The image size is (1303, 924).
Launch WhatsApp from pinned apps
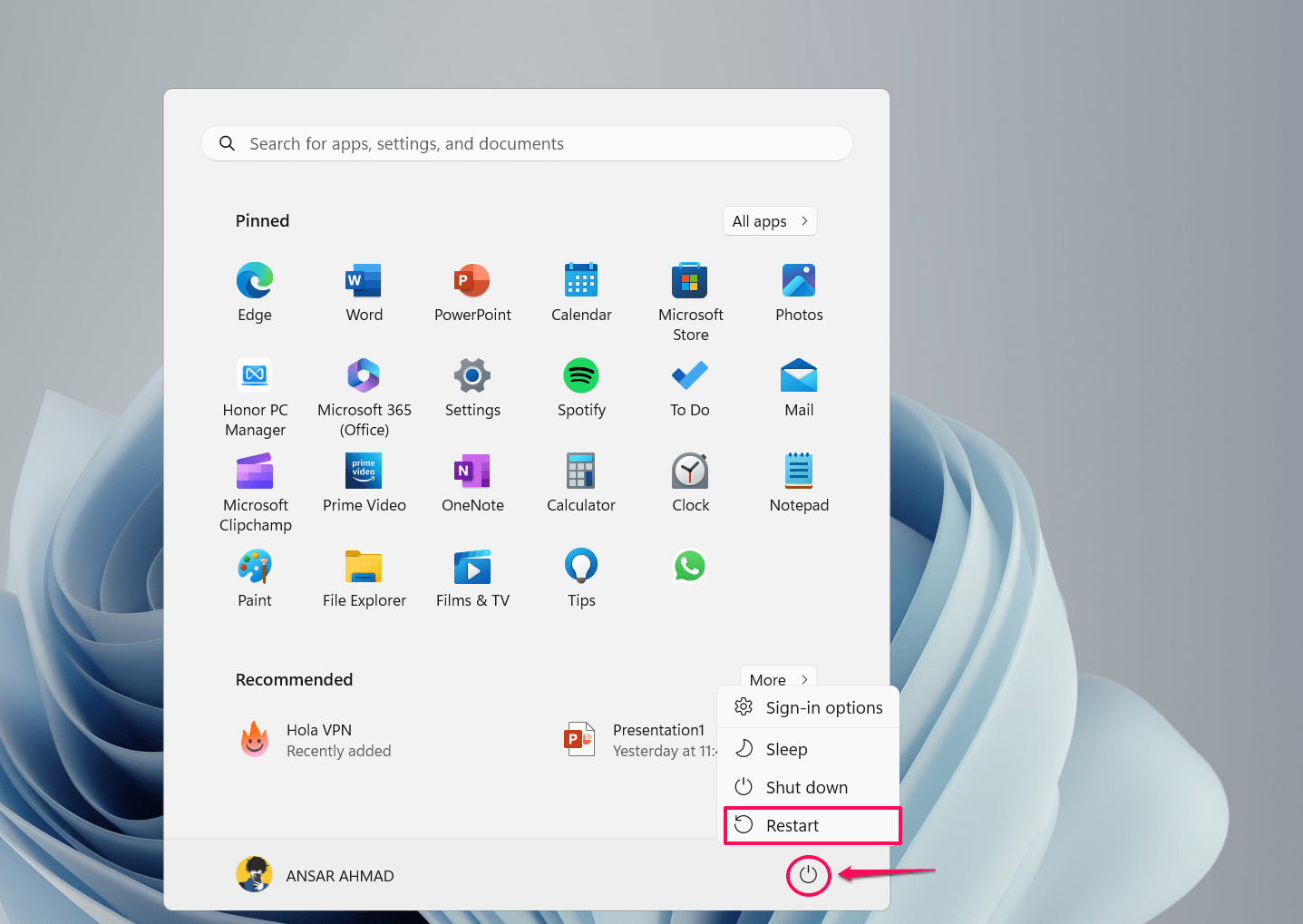tap(690, 567)
